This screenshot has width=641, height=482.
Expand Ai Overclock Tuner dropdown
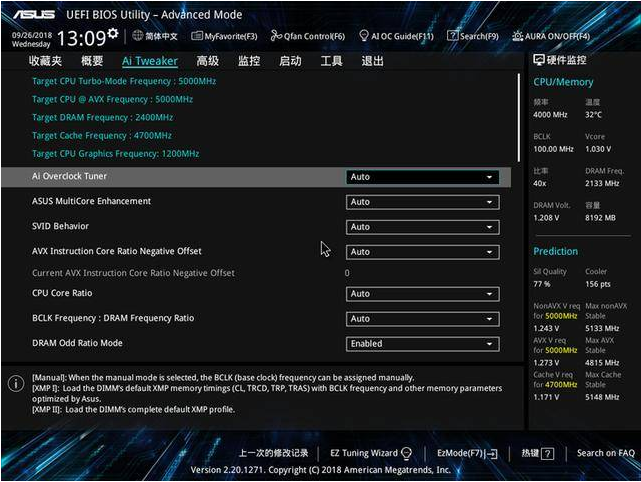(x=422, y=177)
